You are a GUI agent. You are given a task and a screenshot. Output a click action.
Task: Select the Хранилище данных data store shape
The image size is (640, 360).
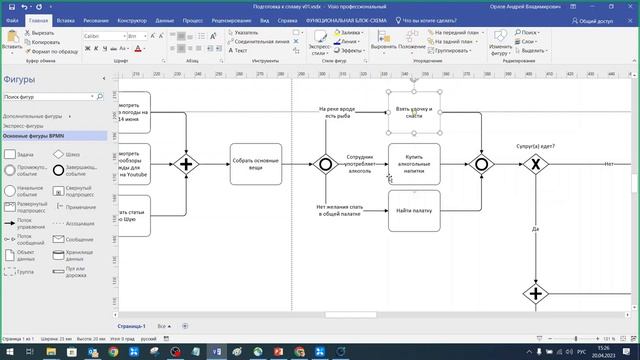click(73, 256)
